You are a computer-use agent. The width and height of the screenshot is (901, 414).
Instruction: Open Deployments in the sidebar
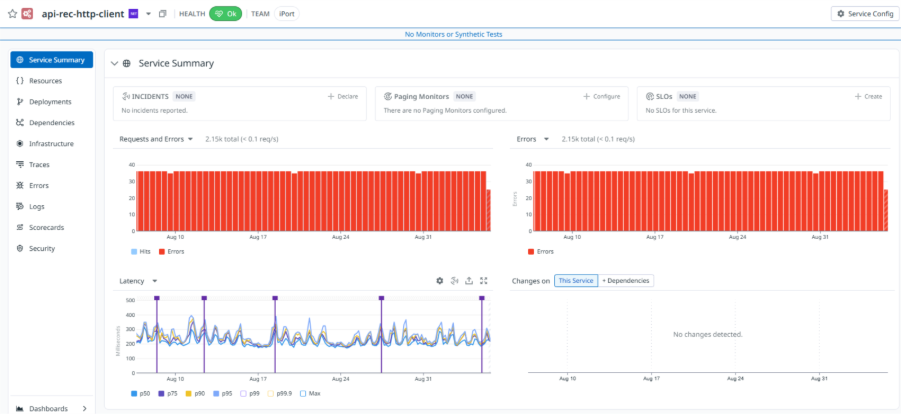pos(50,102)
